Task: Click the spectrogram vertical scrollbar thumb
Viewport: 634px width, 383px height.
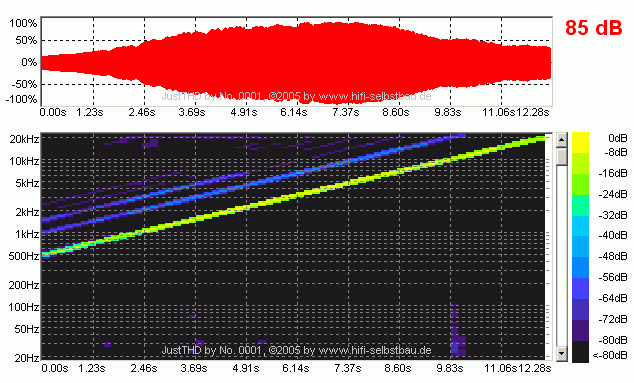Action: pyautogui.click(x=561, y=157)
